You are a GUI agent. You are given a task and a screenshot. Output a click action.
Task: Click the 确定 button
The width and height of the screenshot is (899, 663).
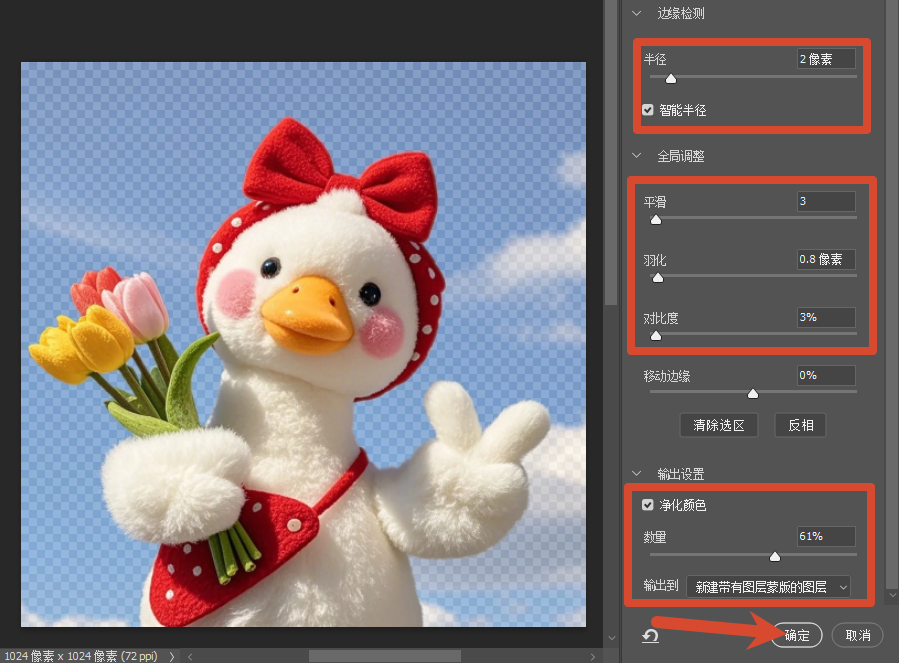(x=797, y=635)
